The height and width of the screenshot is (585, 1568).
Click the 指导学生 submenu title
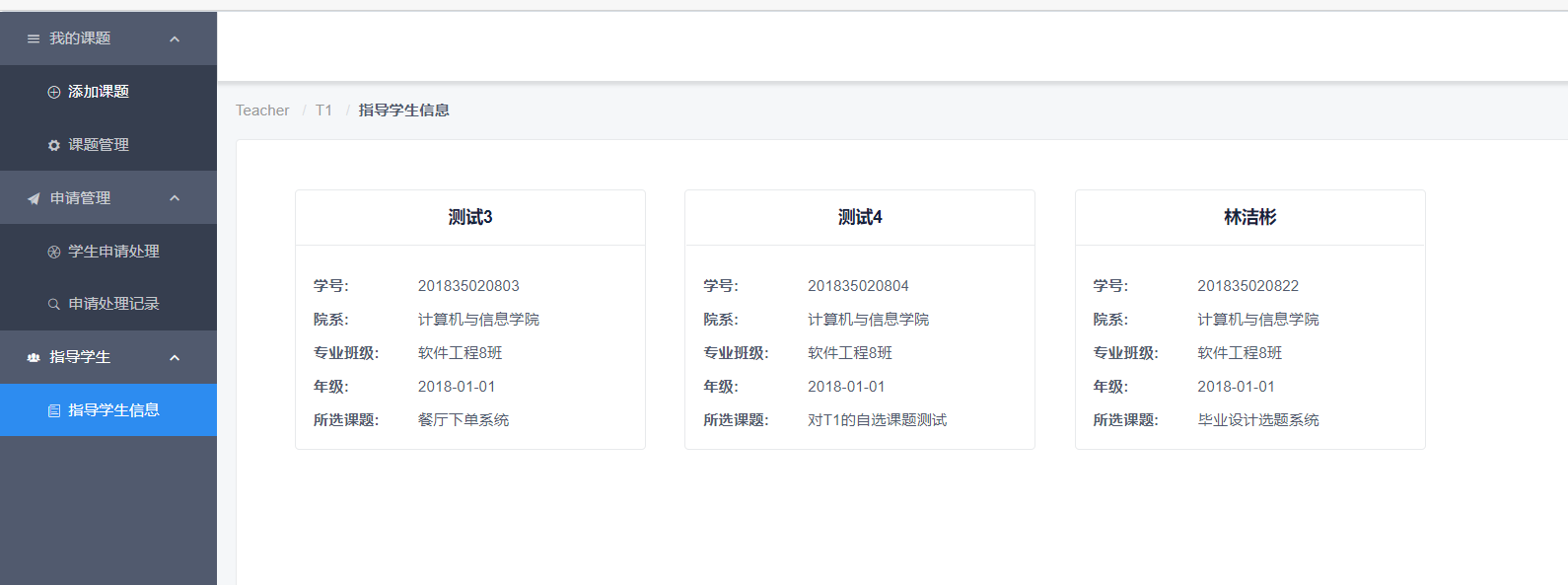coord(108,357)
